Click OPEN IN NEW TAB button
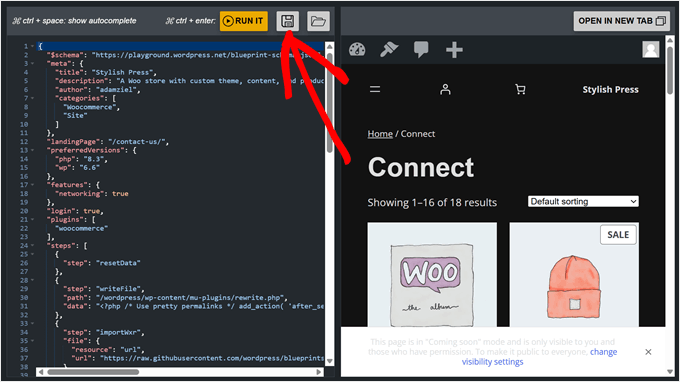The width and height of the screenshot is (680, 382). 621,21
